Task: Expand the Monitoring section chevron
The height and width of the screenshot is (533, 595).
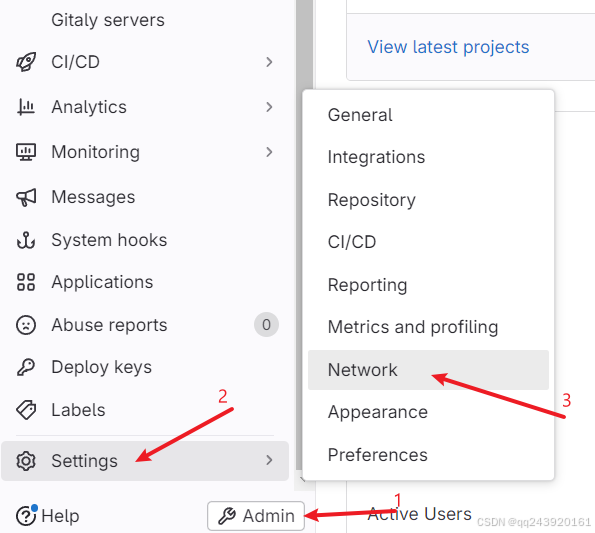Action: point(269,152)
